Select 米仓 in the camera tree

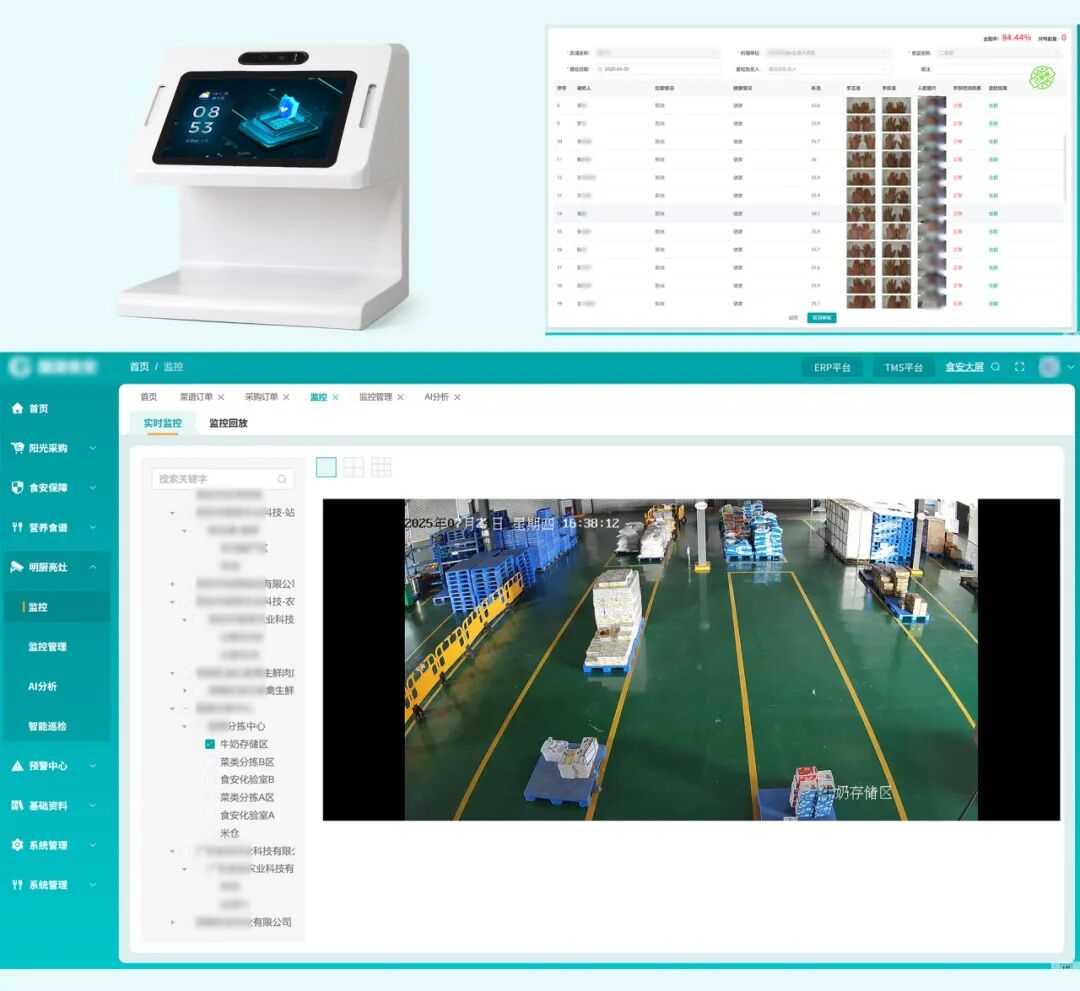tap(229, 833)
